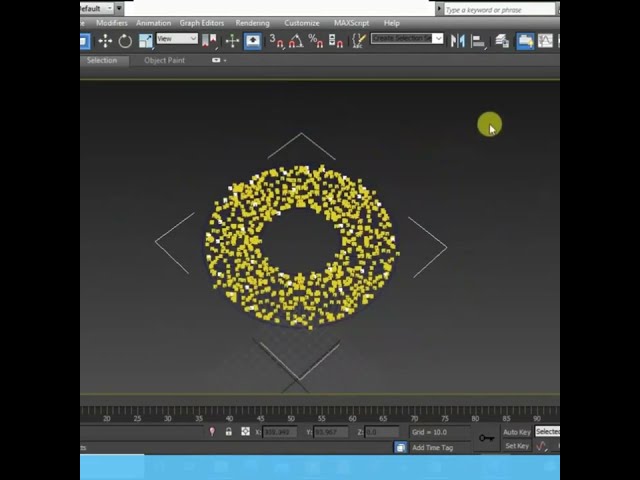Click the Mirror tool icon
The width and height of the screenshot is (640, 480).
pyautogui.click(x=458, y=41)
